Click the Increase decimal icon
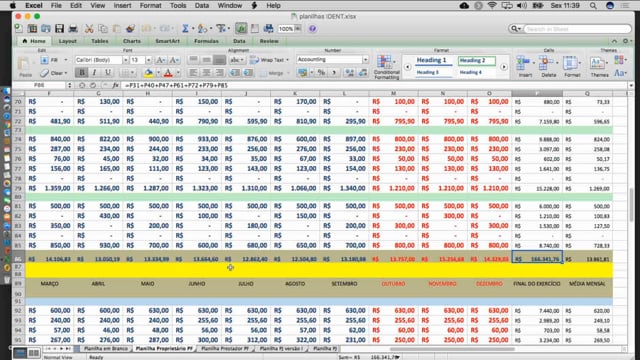This screenshot has height=360, width=640. click(349, 73)
